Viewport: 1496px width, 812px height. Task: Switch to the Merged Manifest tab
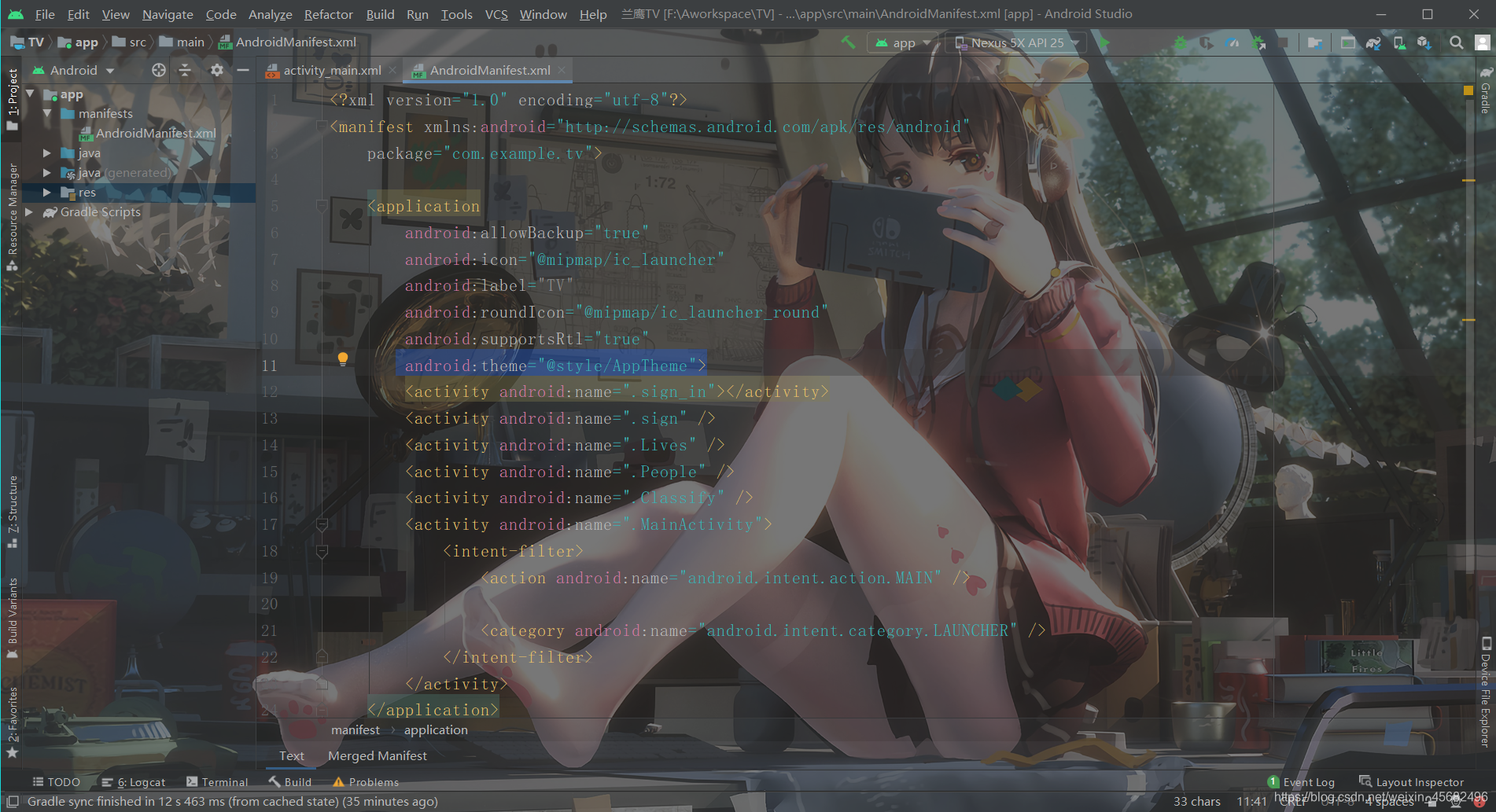pyautogui.click(x=378, y=756)
